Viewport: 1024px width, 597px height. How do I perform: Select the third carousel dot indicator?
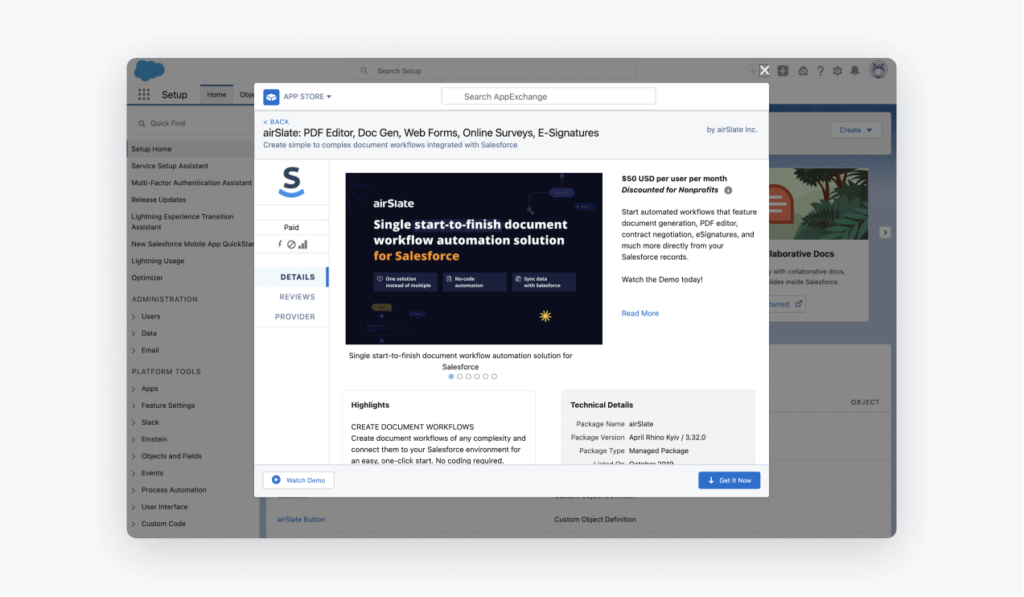click(x=468, y=377)
